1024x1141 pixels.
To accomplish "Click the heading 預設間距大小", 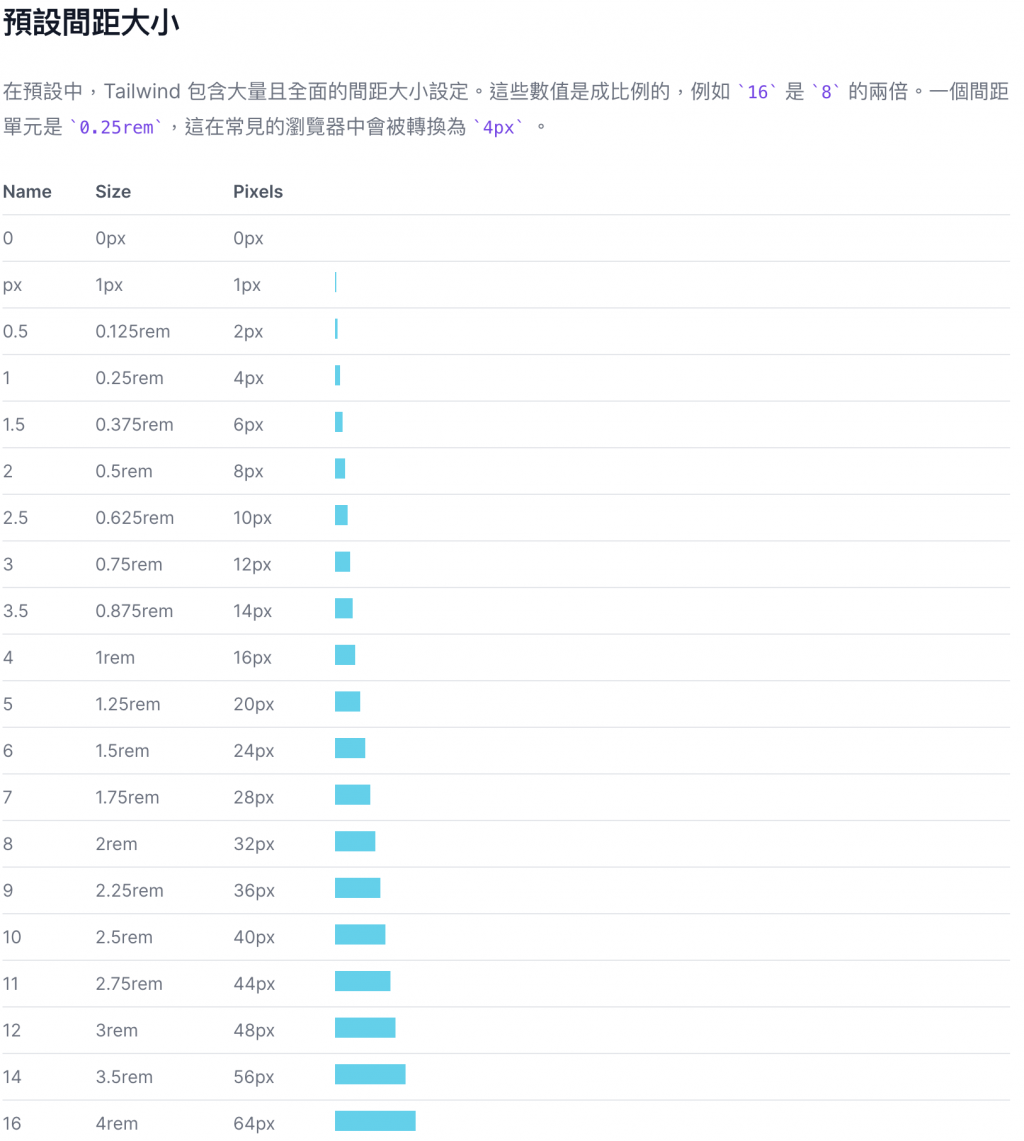I will (91, 23).
